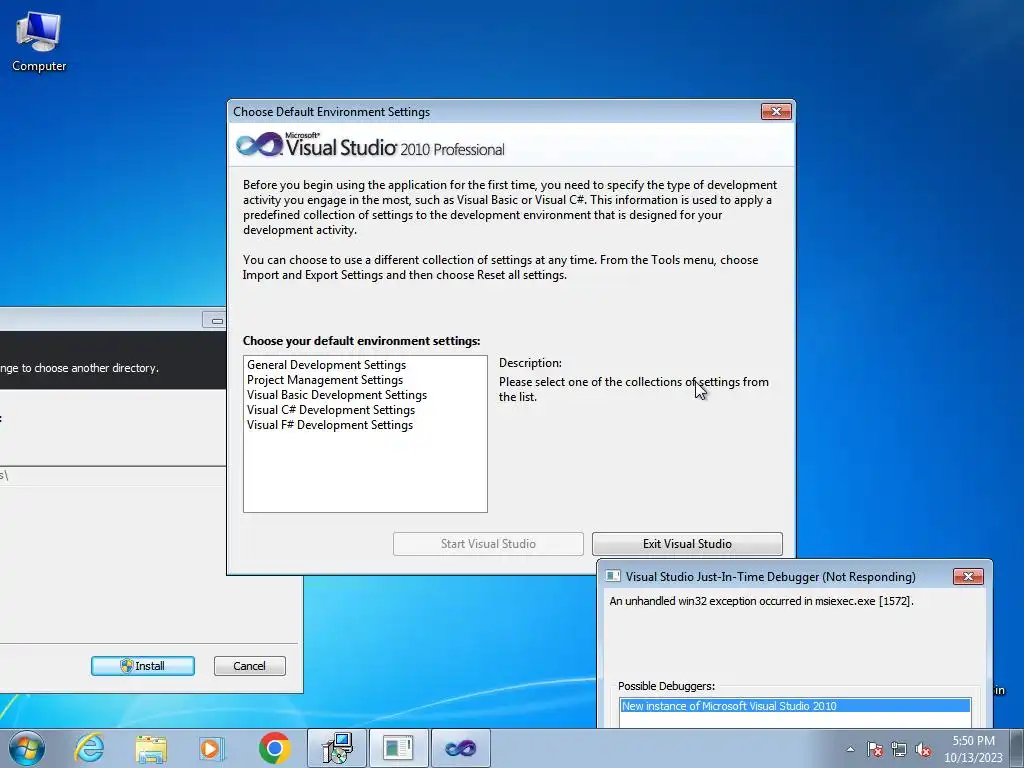Click the Show desktop strip at taskbar end

click(1017, 748)
